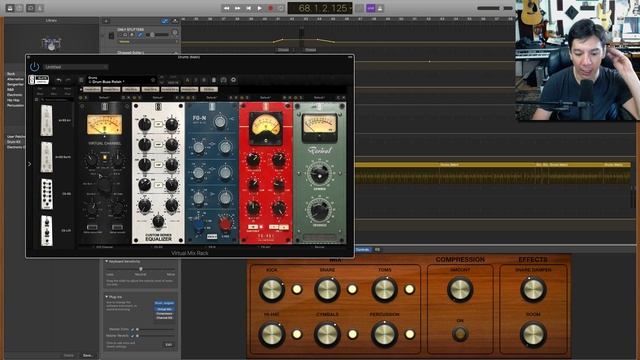Toggle the TOMS on/off light button
Screen dimensions: 640x360
click(409, 289)
